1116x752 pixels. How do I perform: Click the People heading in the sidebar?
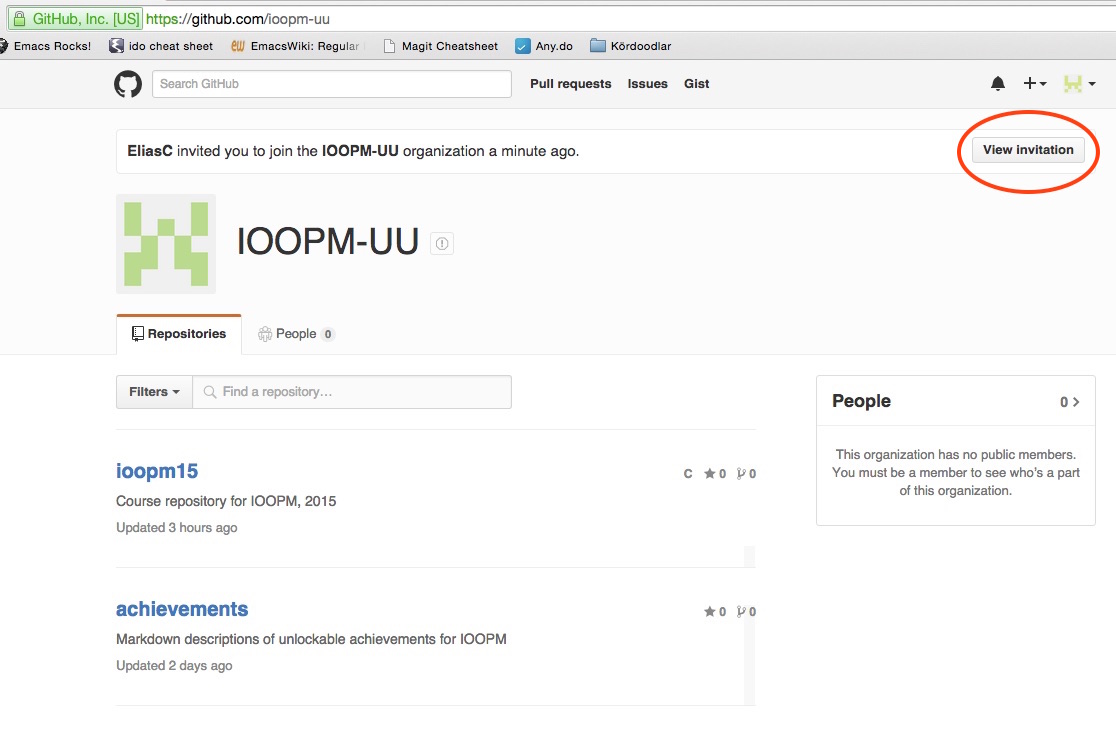861,401
